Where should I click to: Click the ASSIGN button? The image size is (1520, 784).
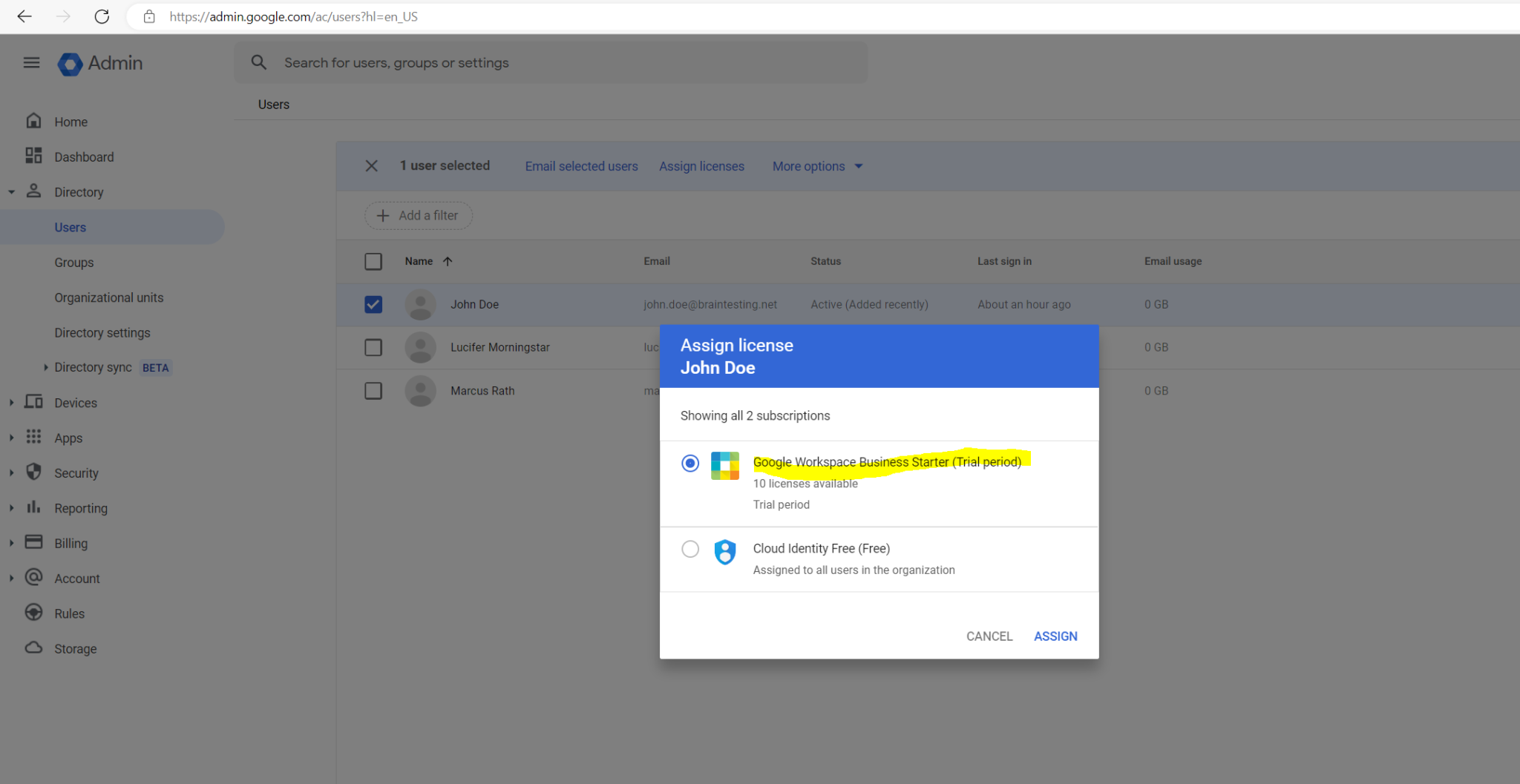pos(1055,636)
